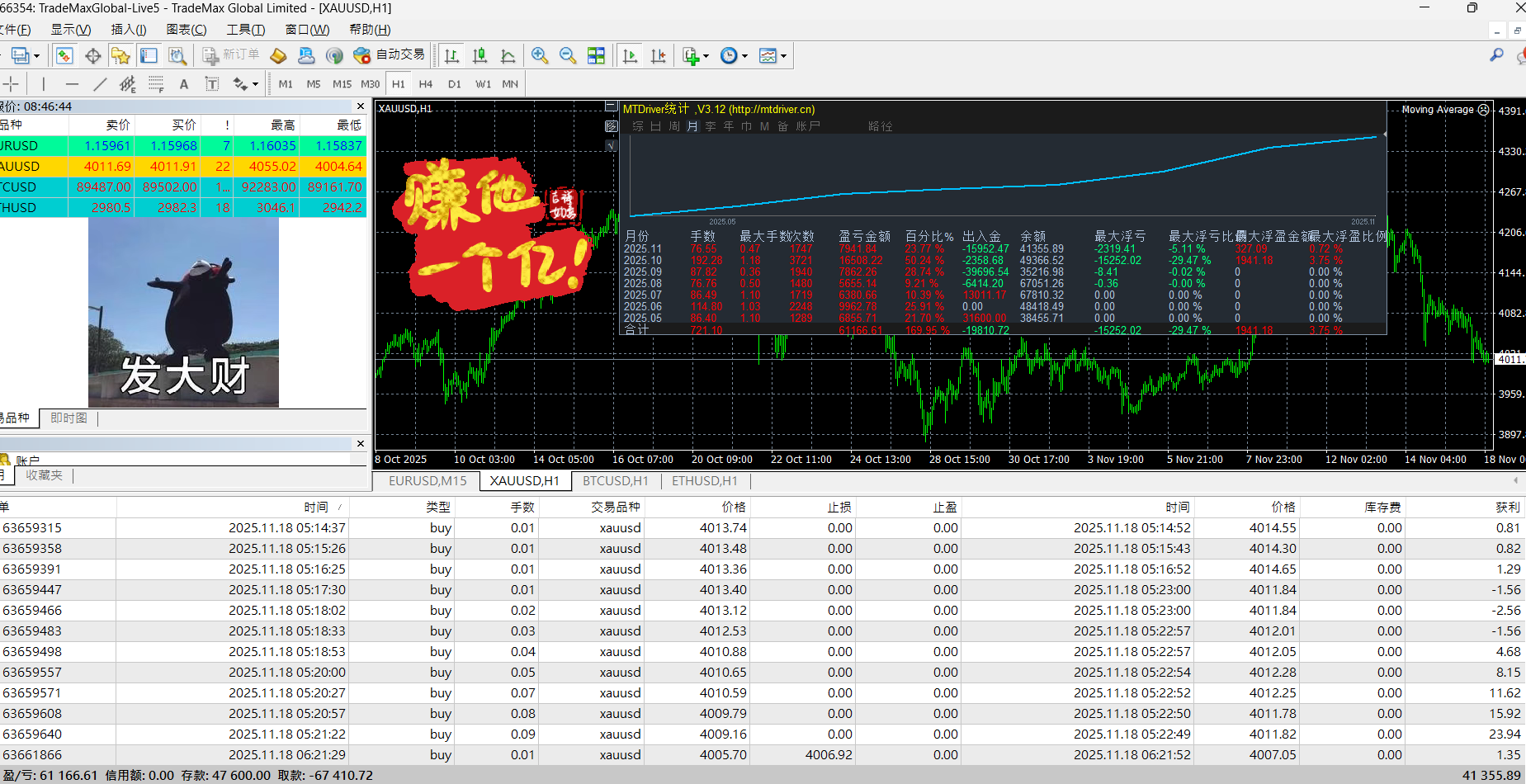Open the Market Watch panel icon

(64, 55)
